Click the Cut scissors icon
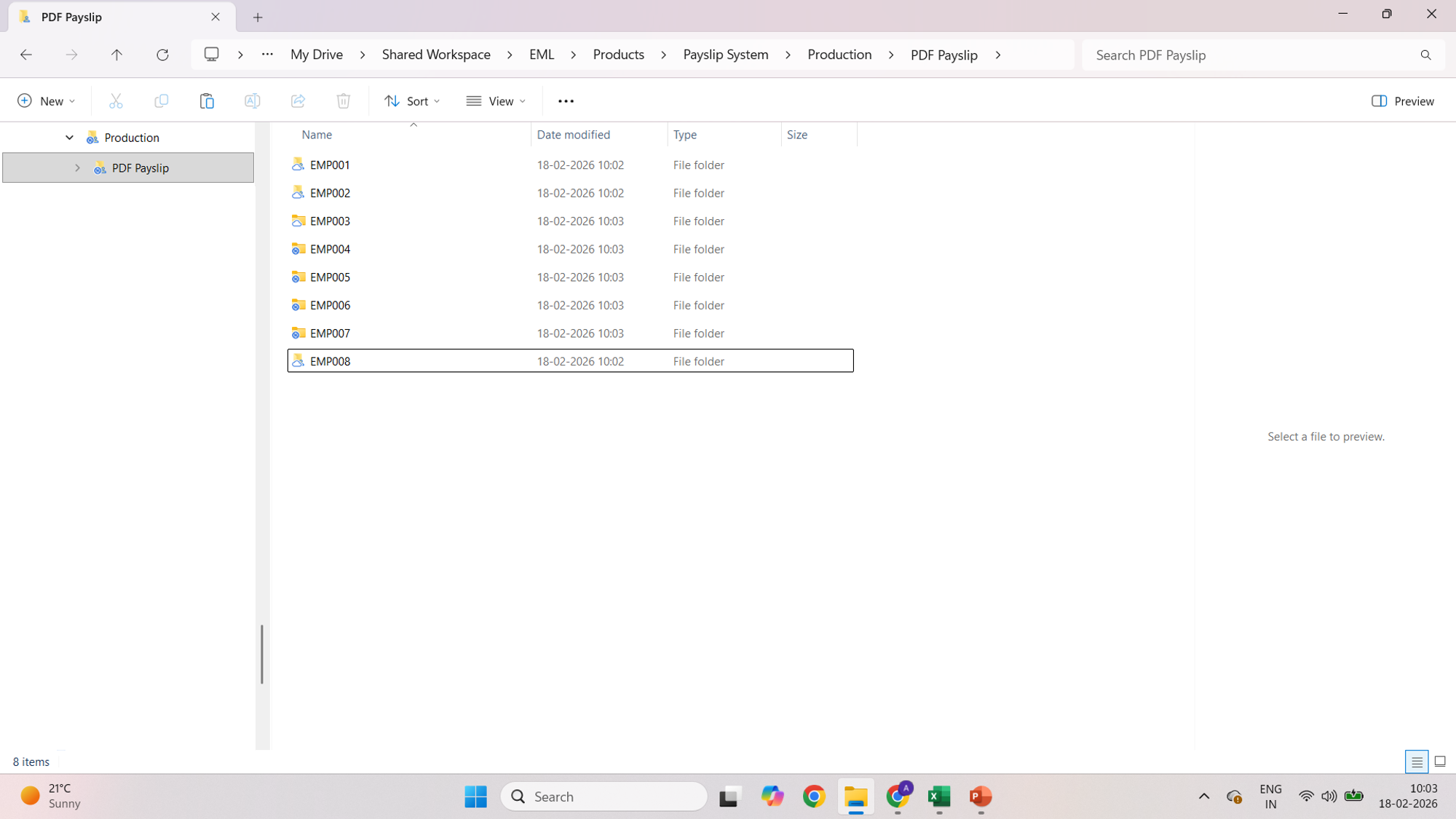This screenshot has height=819, width=1456. coord(116,101)
